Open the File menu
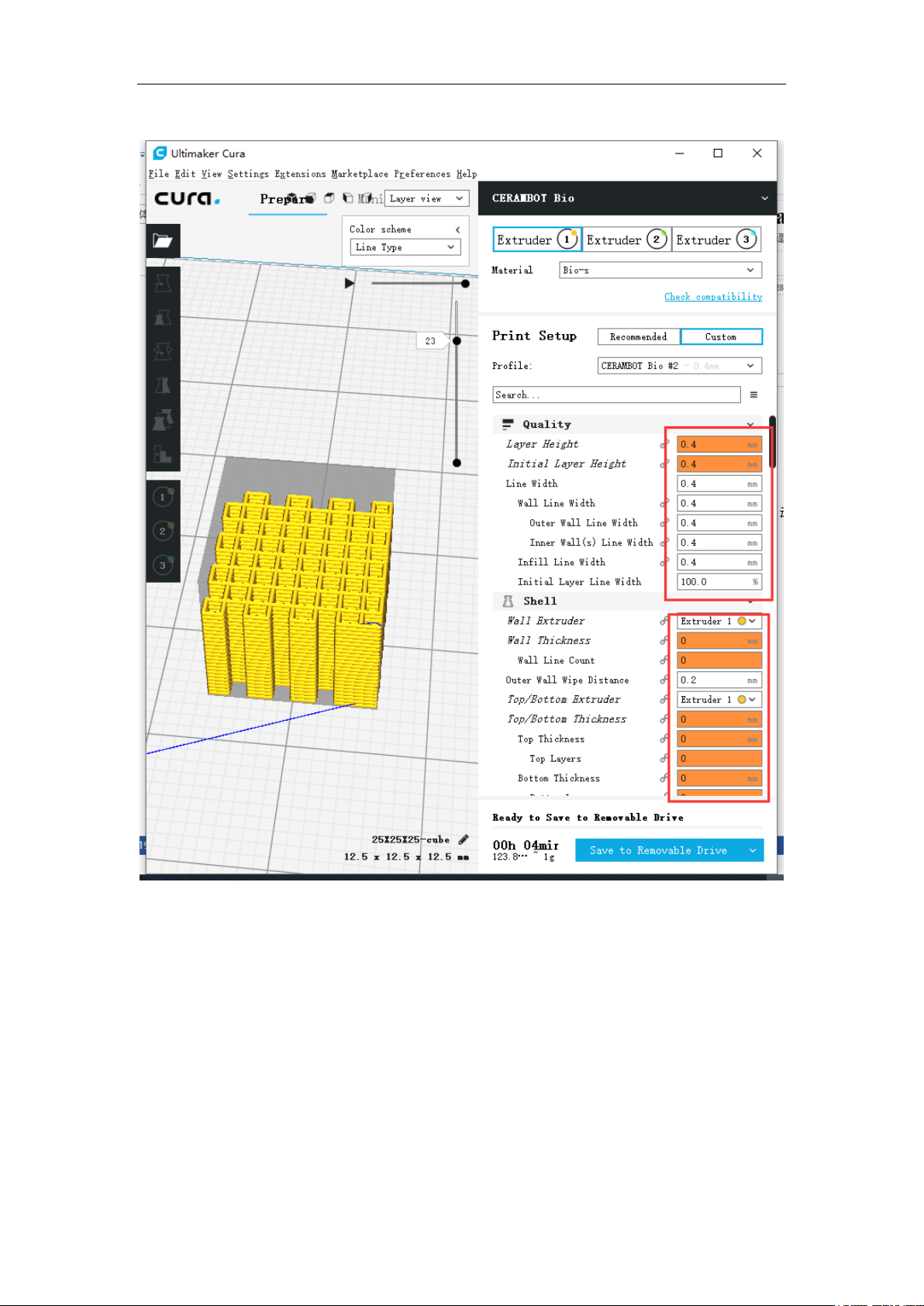The height and width of the screenshot is (1306, 924). tap(159, 174)
